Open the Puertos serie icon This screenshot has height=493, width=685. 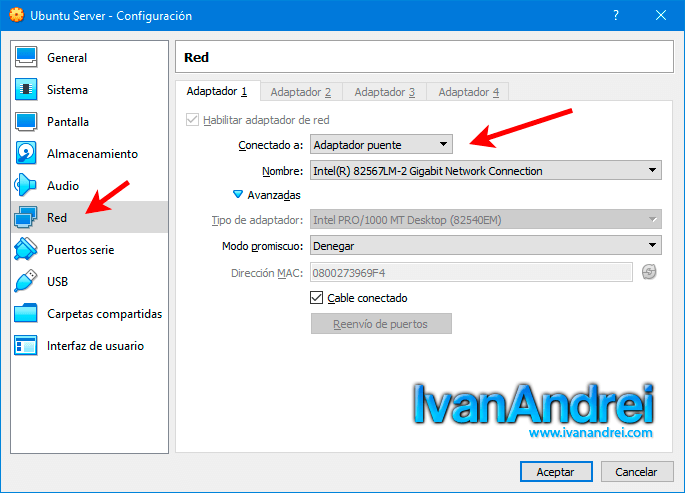pyautogui.click(x=26, y=249)
